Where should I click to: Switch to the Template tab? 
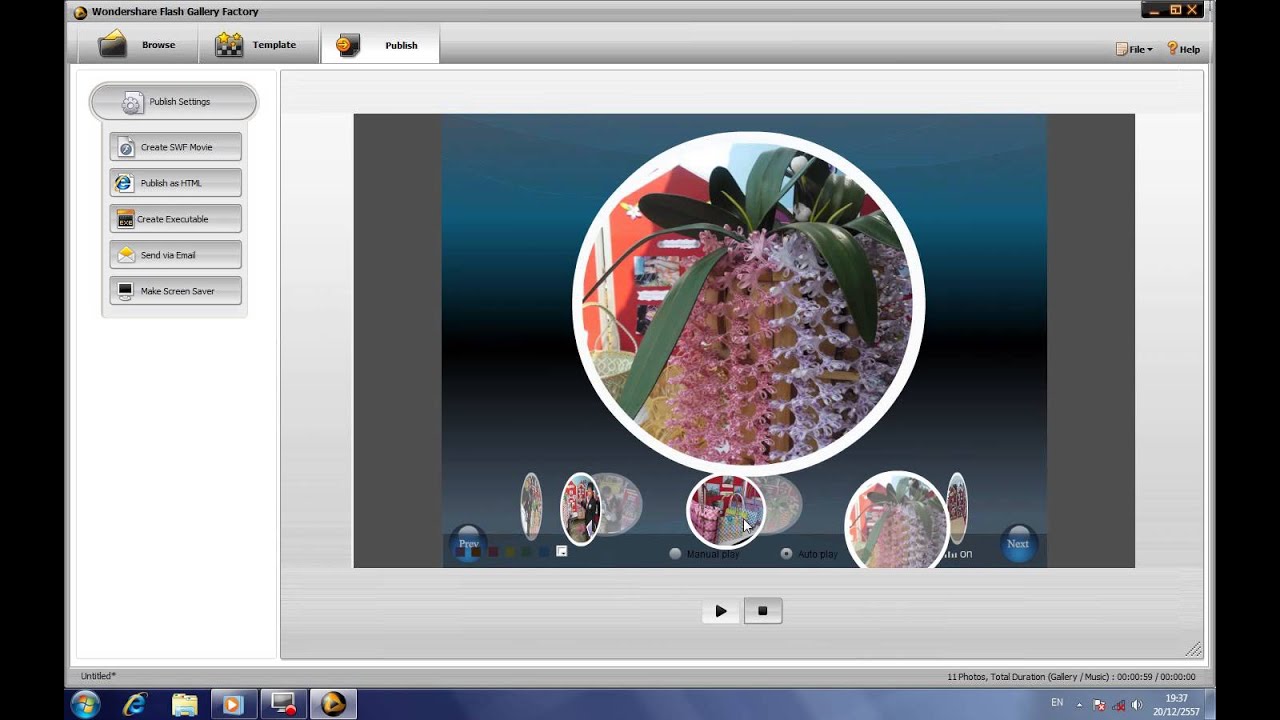point(258,45)
